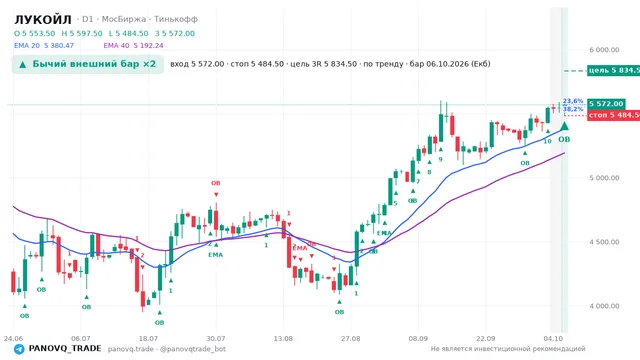Click the low value 'L 5 484.50'
This screenshot has width=640, height=360.
129,33
